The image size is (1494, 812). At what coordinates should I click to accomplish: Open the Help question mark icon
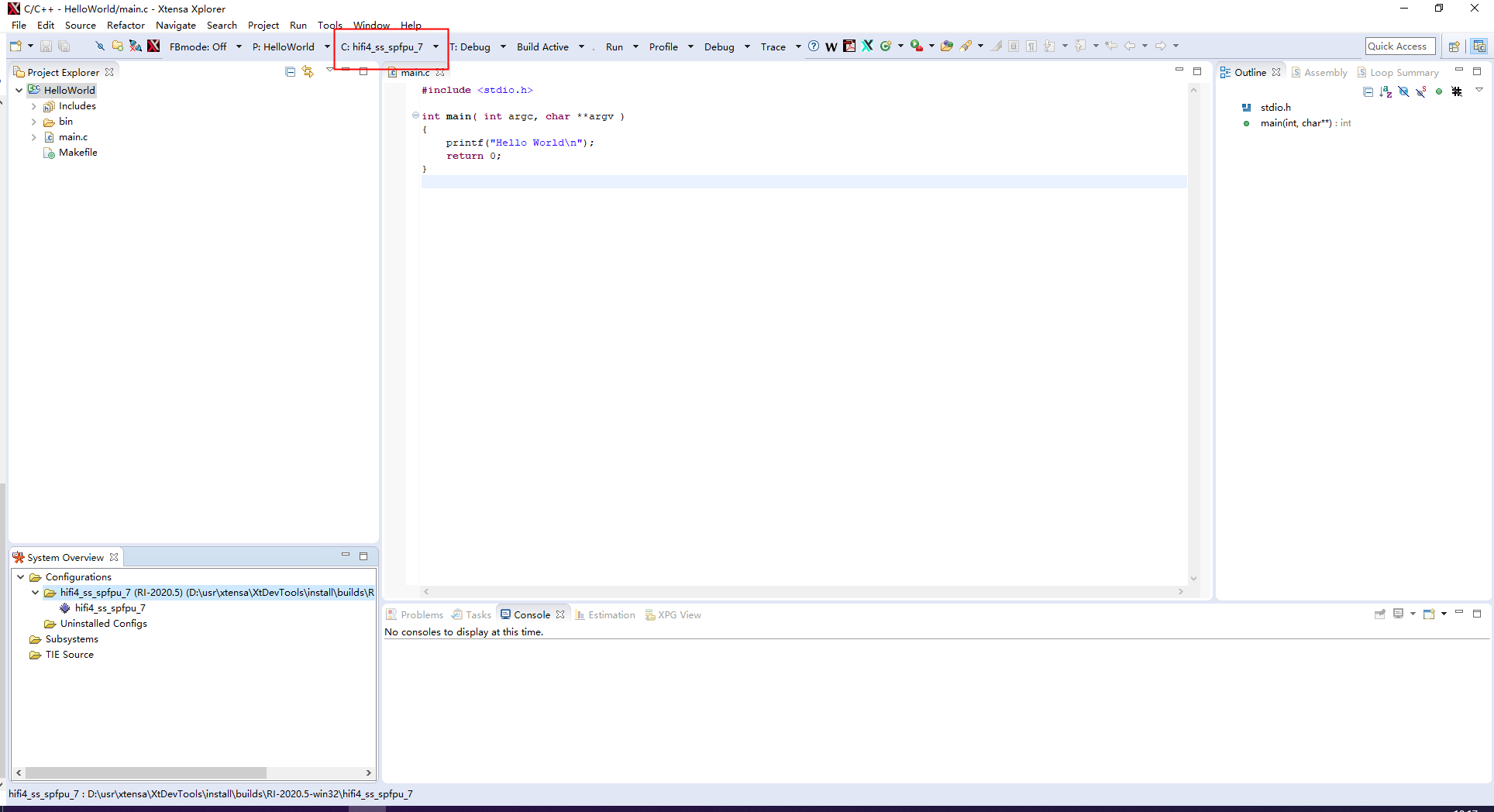pos(814,46)
